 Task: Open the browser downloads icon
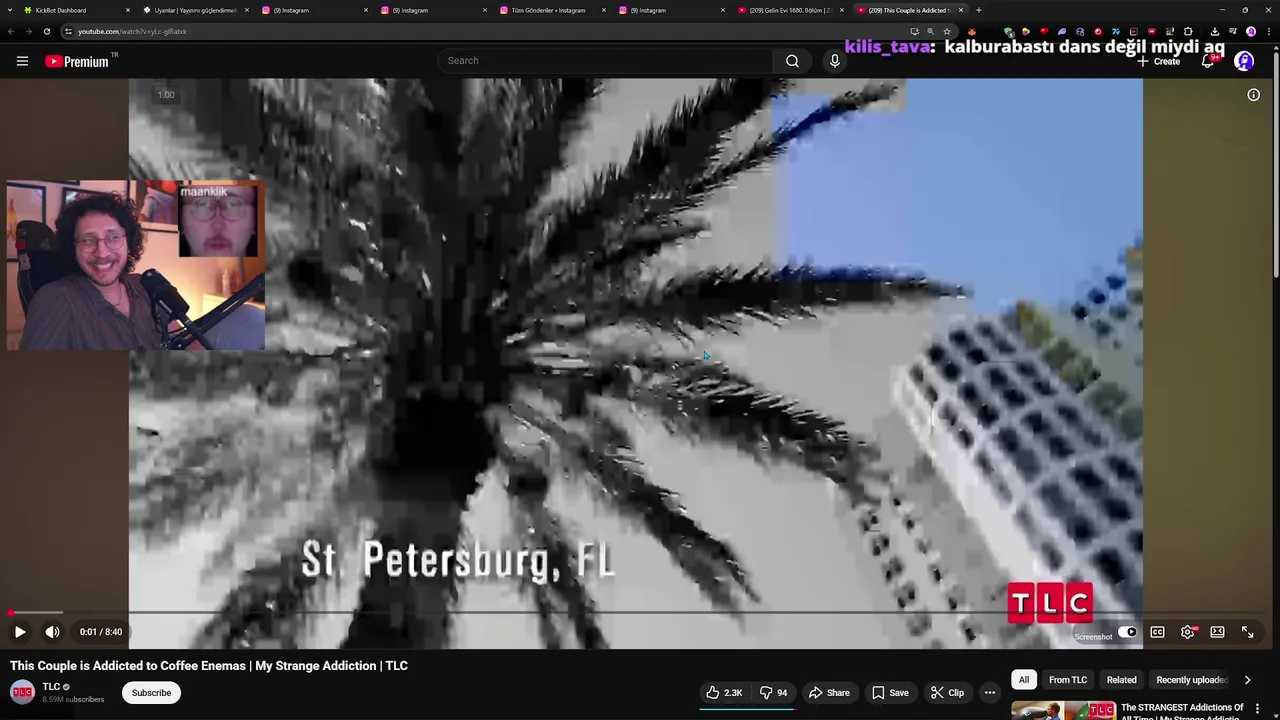pyautogui.click(x=1214, y=31)
